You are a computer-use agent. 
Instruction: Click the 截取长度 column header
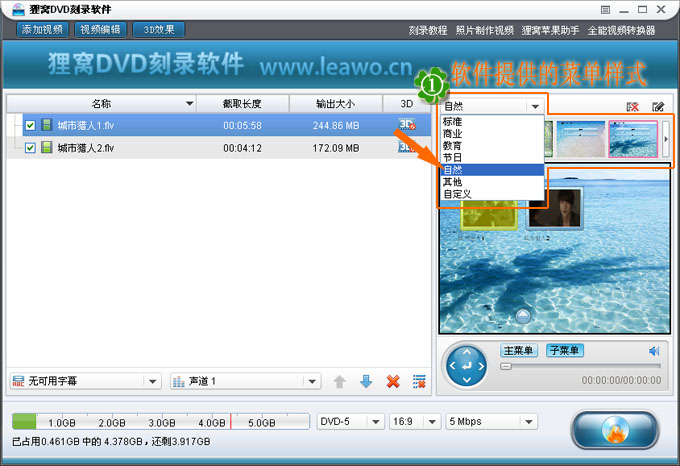click(242, 104)
